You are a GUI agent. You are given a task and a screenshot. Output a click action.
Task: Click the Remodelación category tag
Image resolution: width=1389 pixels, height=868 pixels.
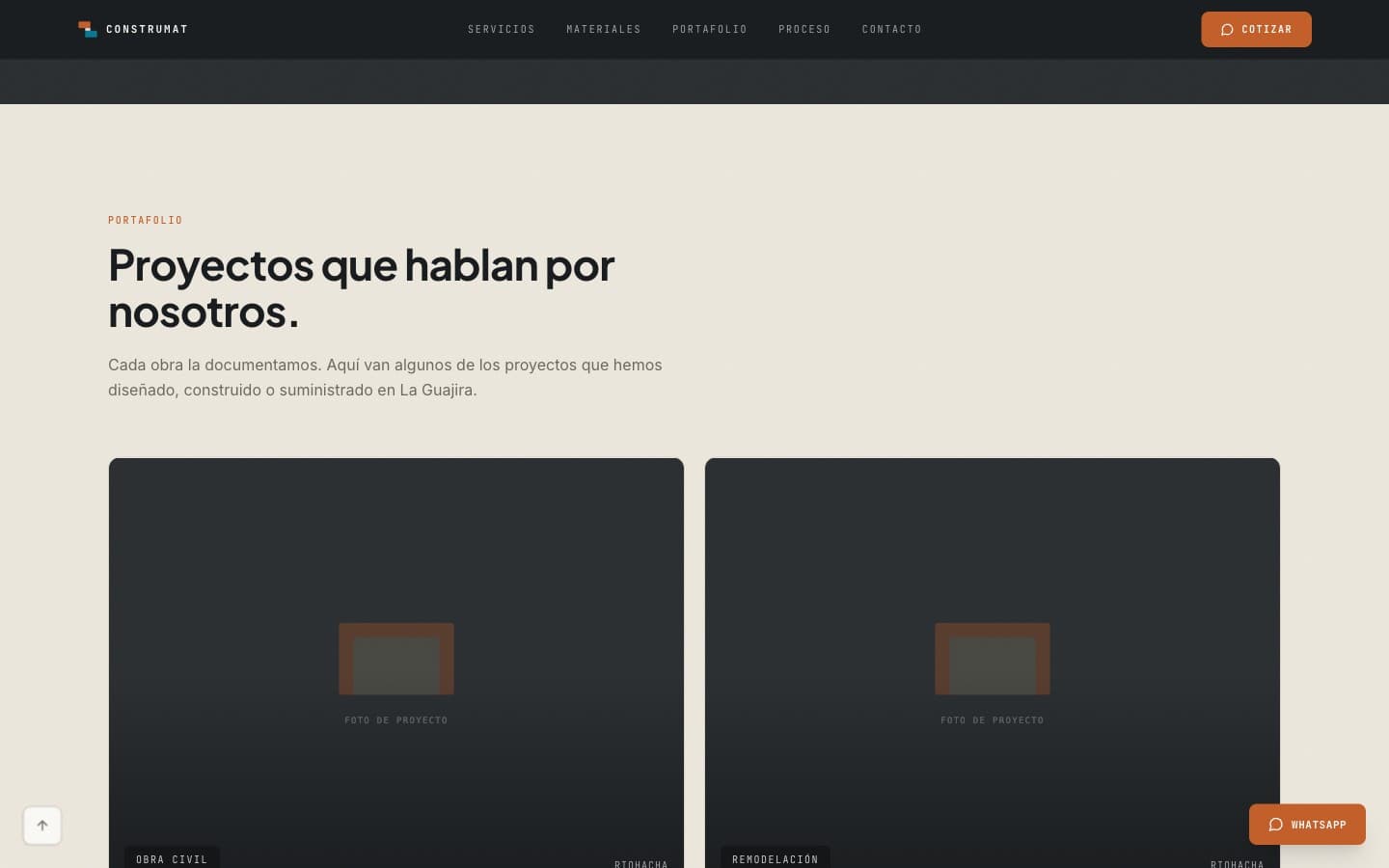(x=776, y=858)
